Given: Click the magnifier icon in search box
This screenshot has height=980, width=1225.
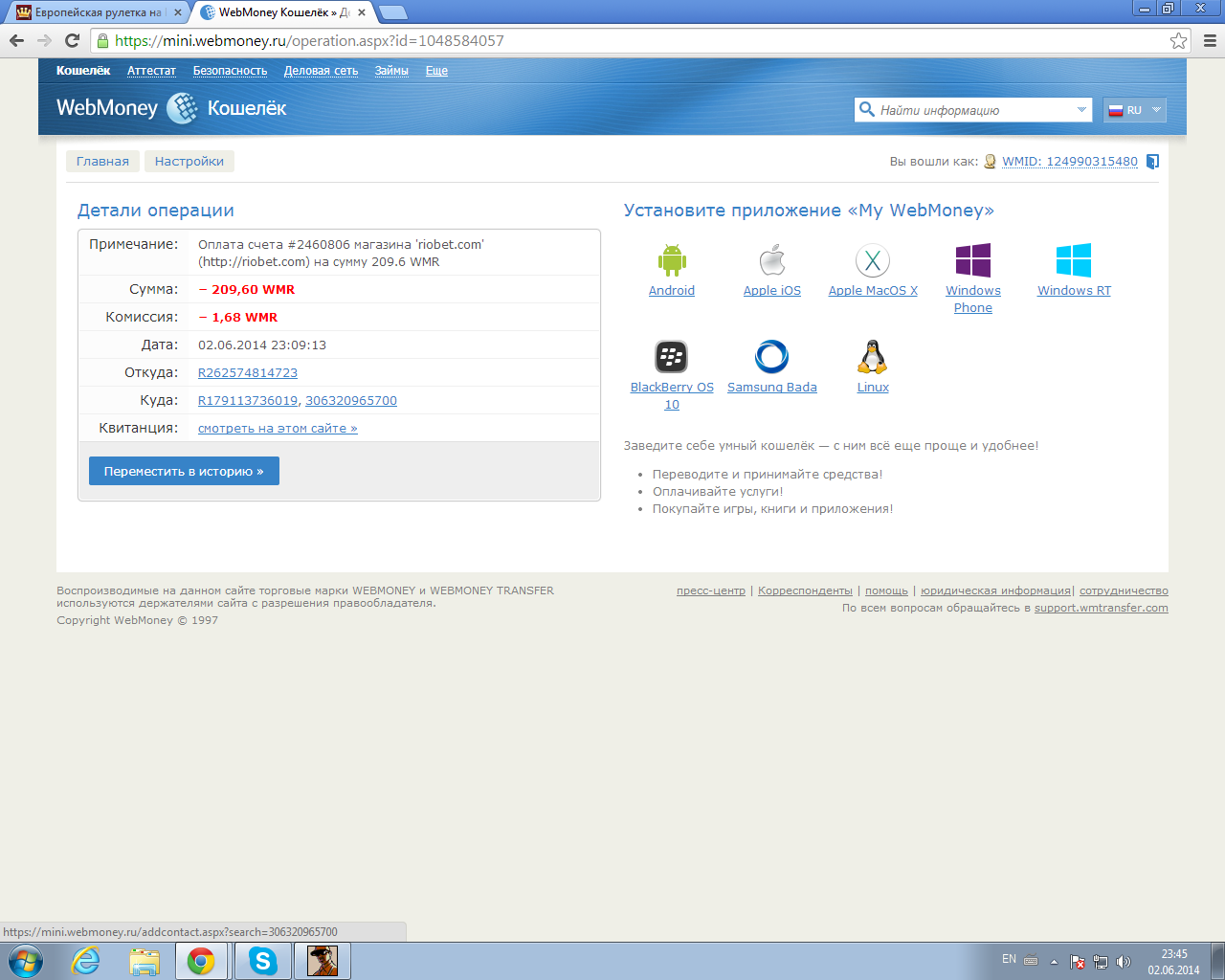Looking at the screenshot, I should [867, 109].
